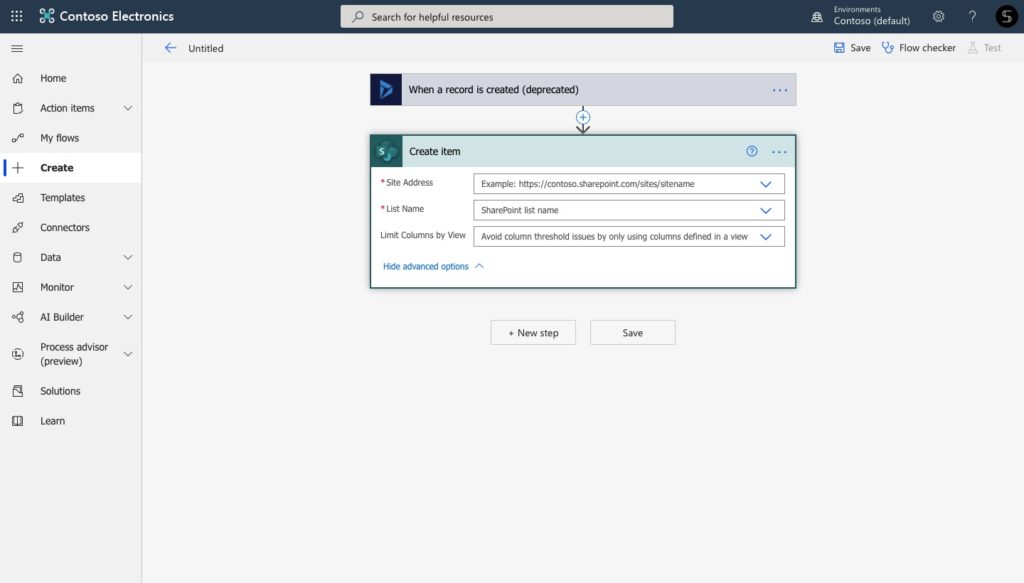Collapse the left navigation hamburger menu
1024x583 pixels.
pos(17,48)
